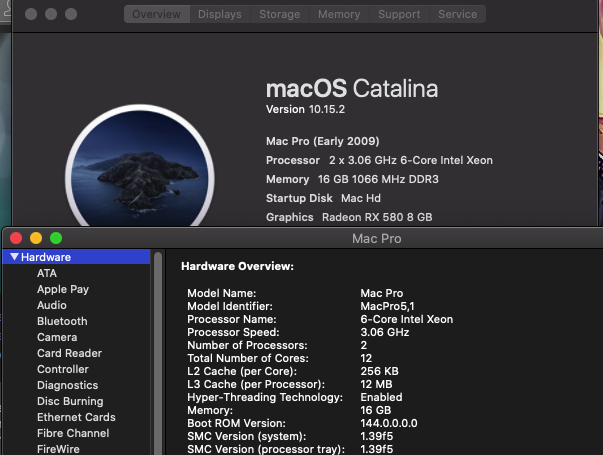Click the '256 KB' L2 cache value

pos(380,371)
